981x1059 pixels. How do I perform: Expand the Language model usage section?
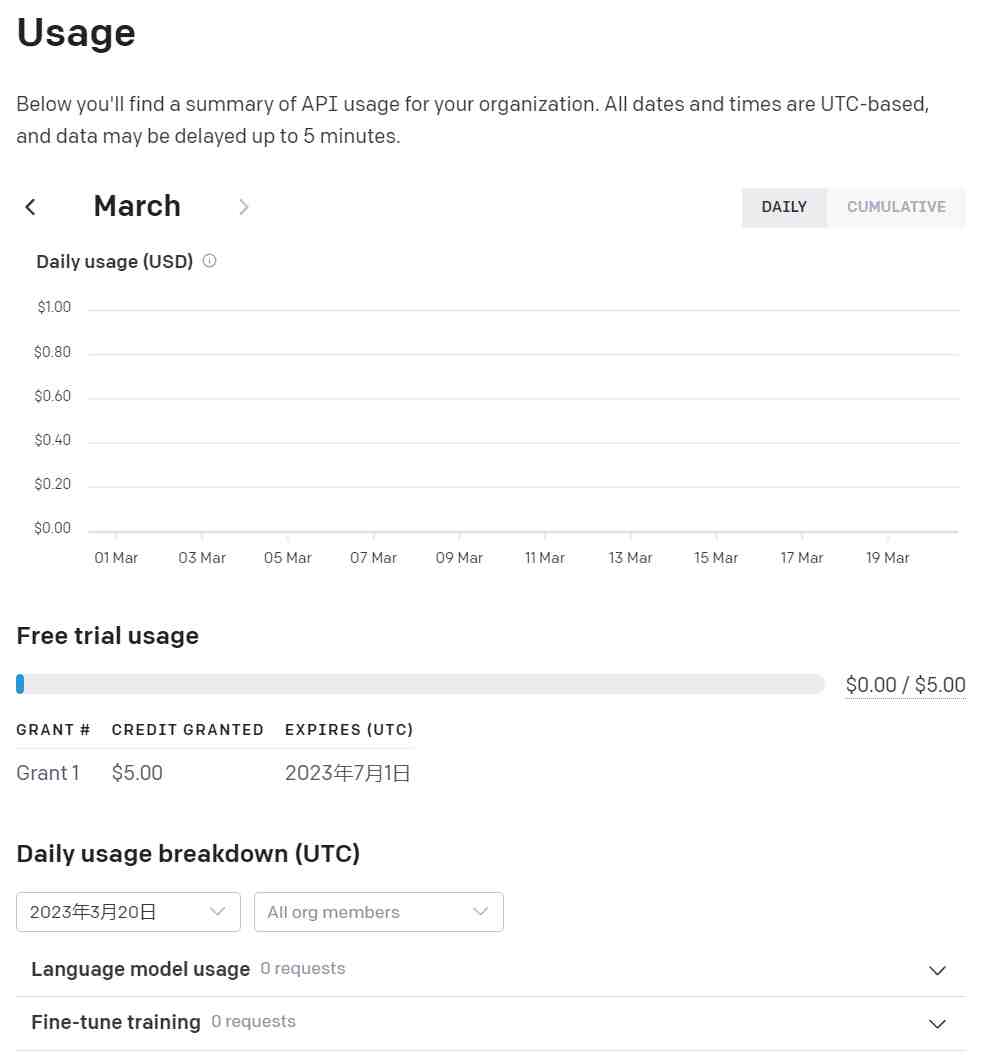click(x=140, y=969)
